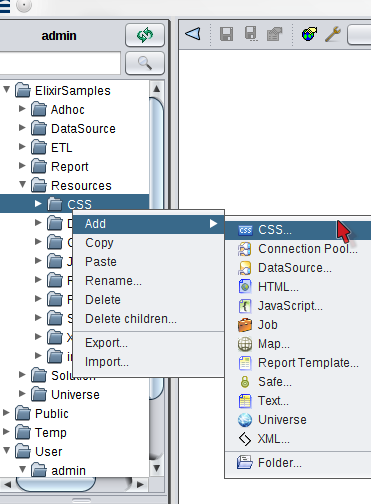Choose HTML... in the Add submenu
This screenshot has width=371, height=504.
pos(298,287)
